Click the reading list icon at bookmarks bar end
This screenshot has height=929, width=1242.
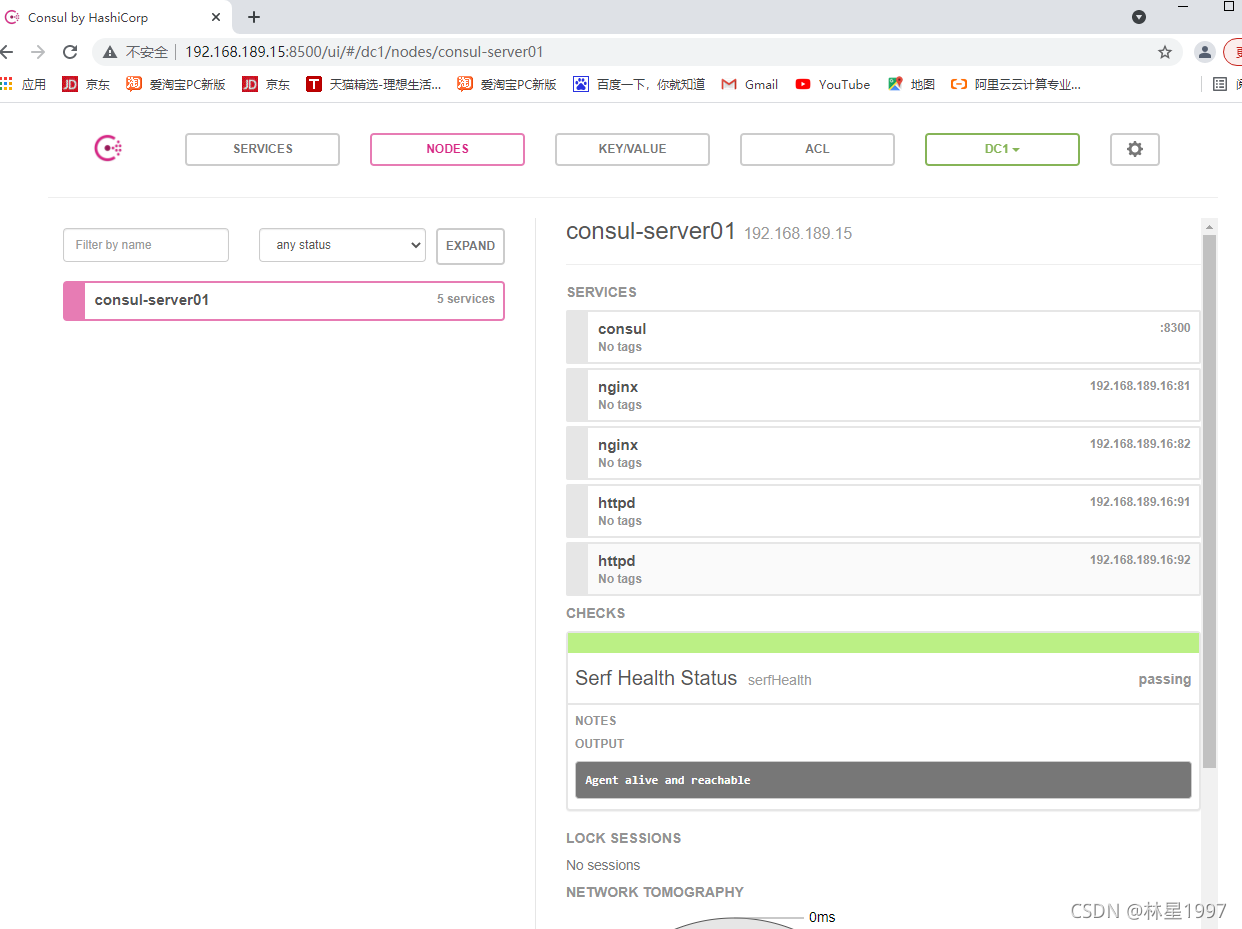coord(1220,85)
